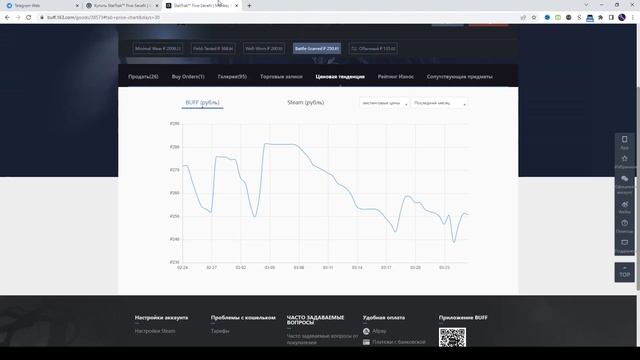Open the tab search chevron
Screen dimensions: 640x360
click(586, 5)
